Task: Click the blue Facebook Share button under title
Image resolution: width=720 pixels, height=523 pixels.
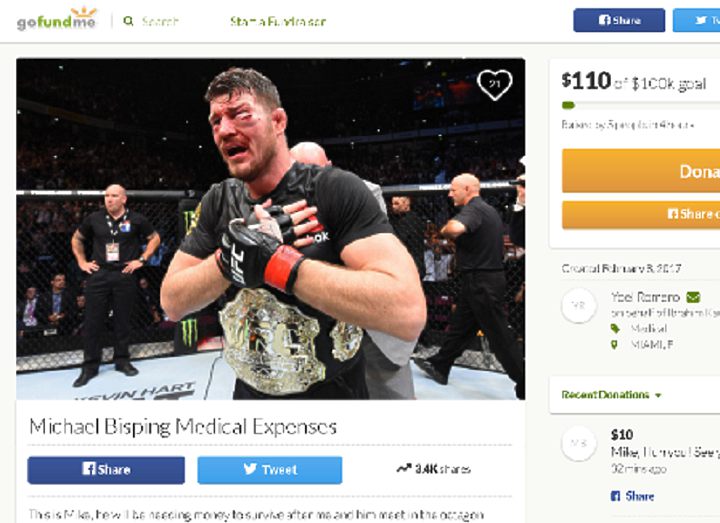Action: [x=106, y=470]
